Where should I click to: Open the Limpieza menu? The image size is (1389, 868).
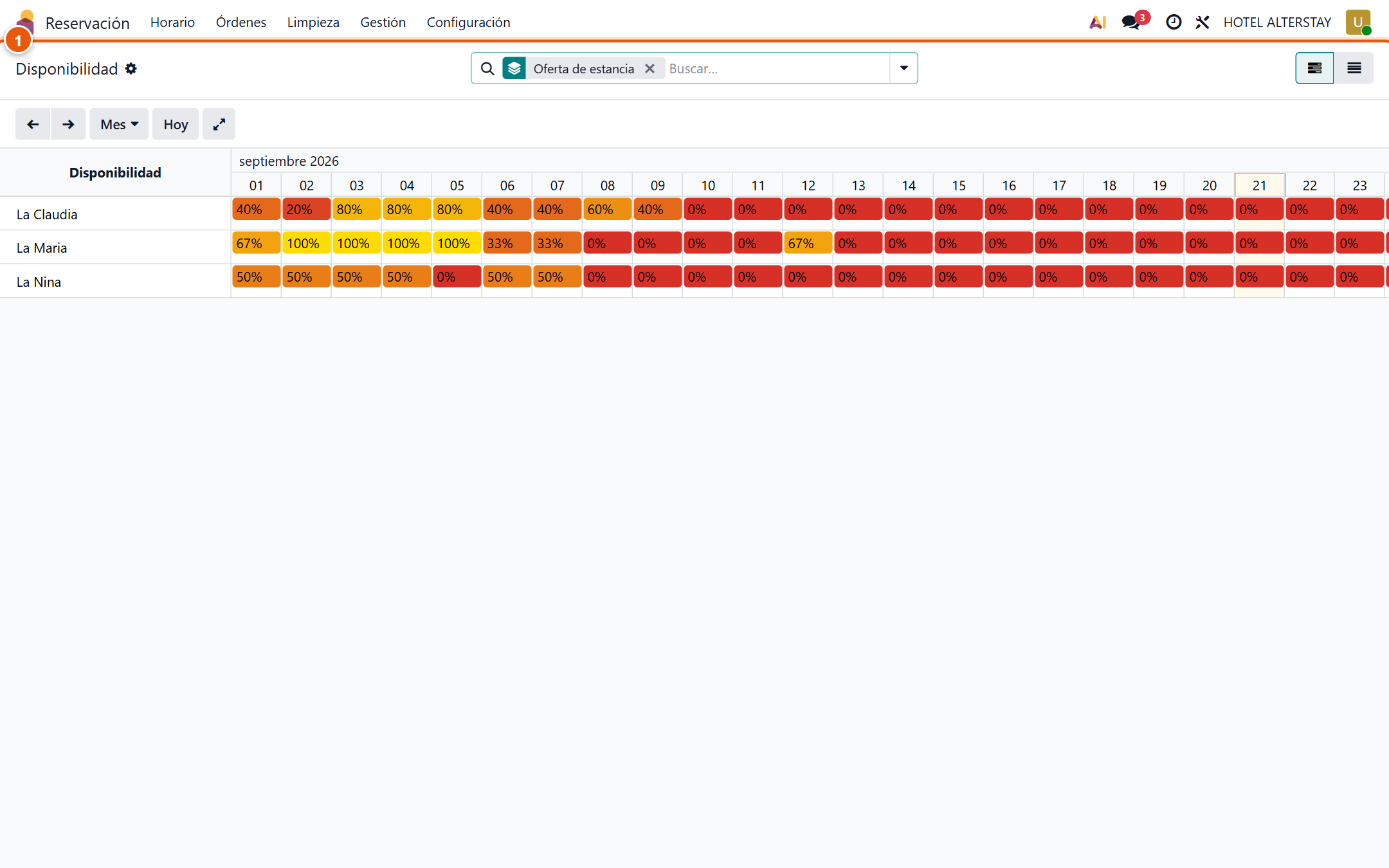313,23
